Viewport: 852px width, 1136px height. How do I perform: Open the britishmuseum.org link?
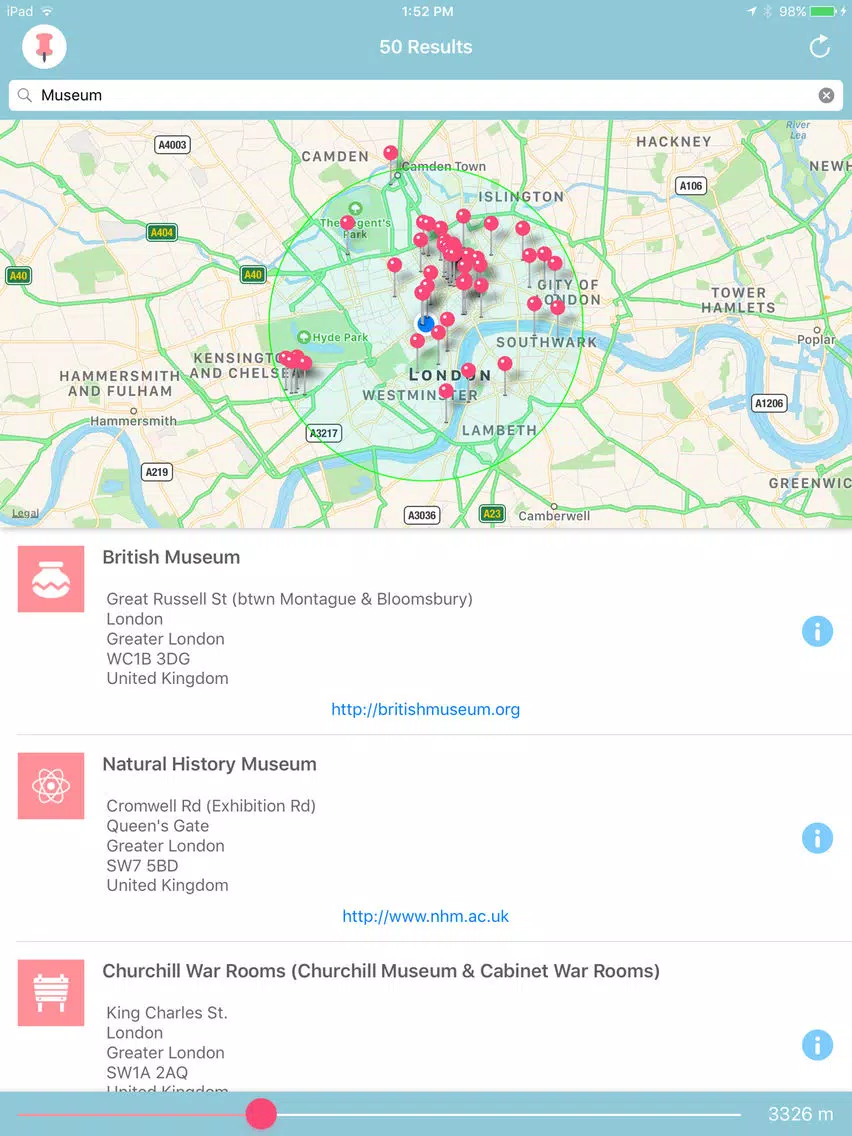425,709
